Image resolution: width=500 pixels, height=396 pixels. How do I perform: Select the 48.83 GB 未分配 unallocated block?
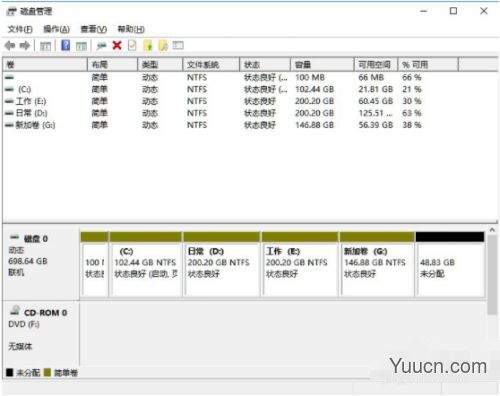tap(450, 264)
